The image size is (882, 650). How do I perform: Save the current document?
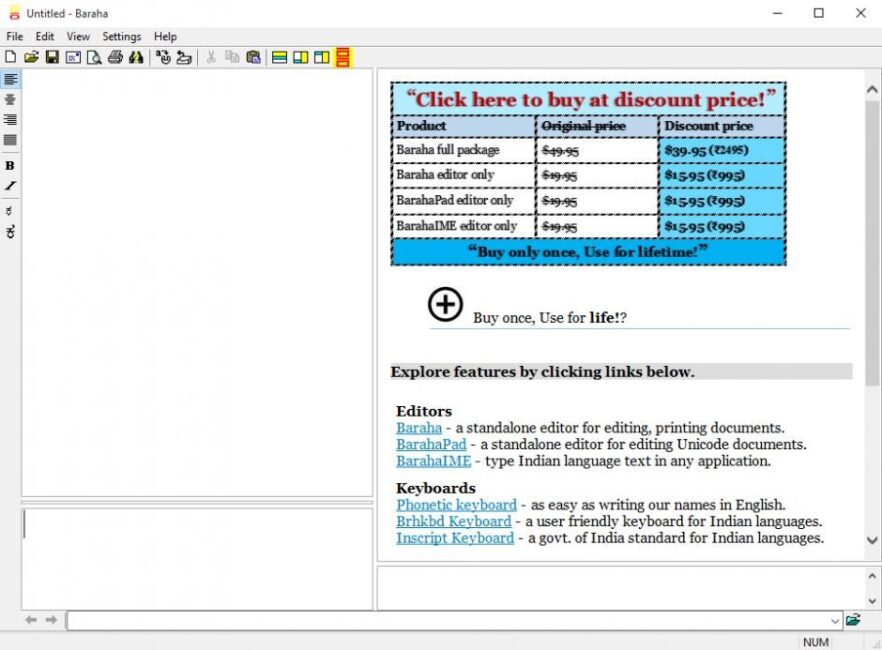51,57
